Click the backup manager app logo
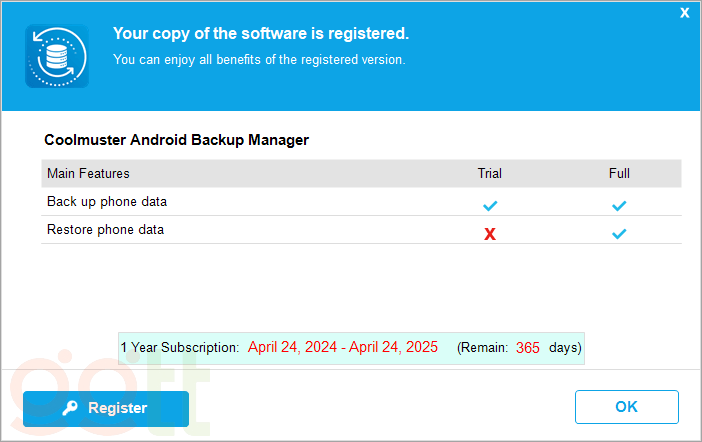The image size is (702, 442). pos(57,56)
